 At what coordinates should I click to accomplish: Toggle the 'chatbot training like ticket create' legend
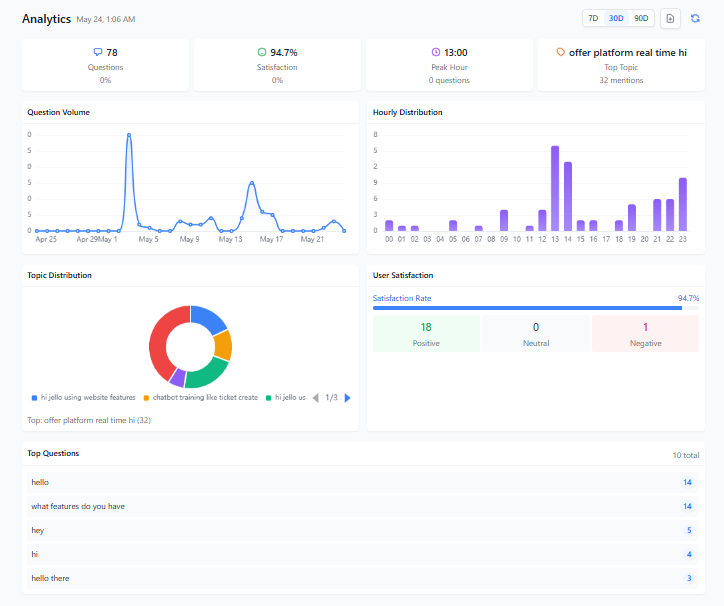click(200, 397)
